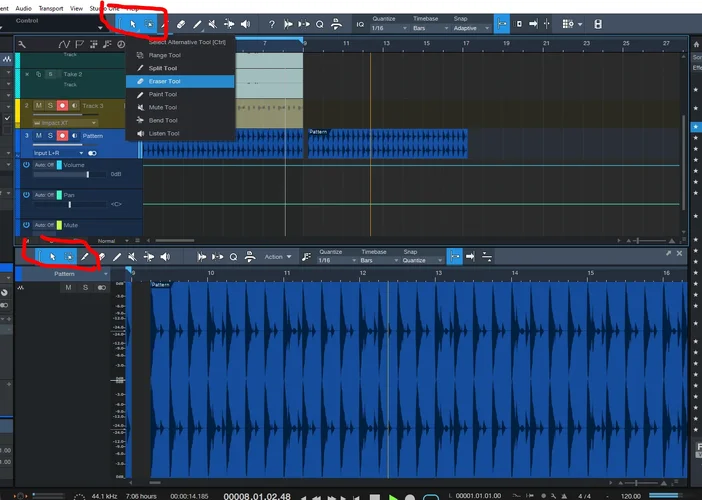Image resolution: width=702 pixels, height=500 pixels.
Task: Open the Transport menu
Action: [x=52, y=7]
